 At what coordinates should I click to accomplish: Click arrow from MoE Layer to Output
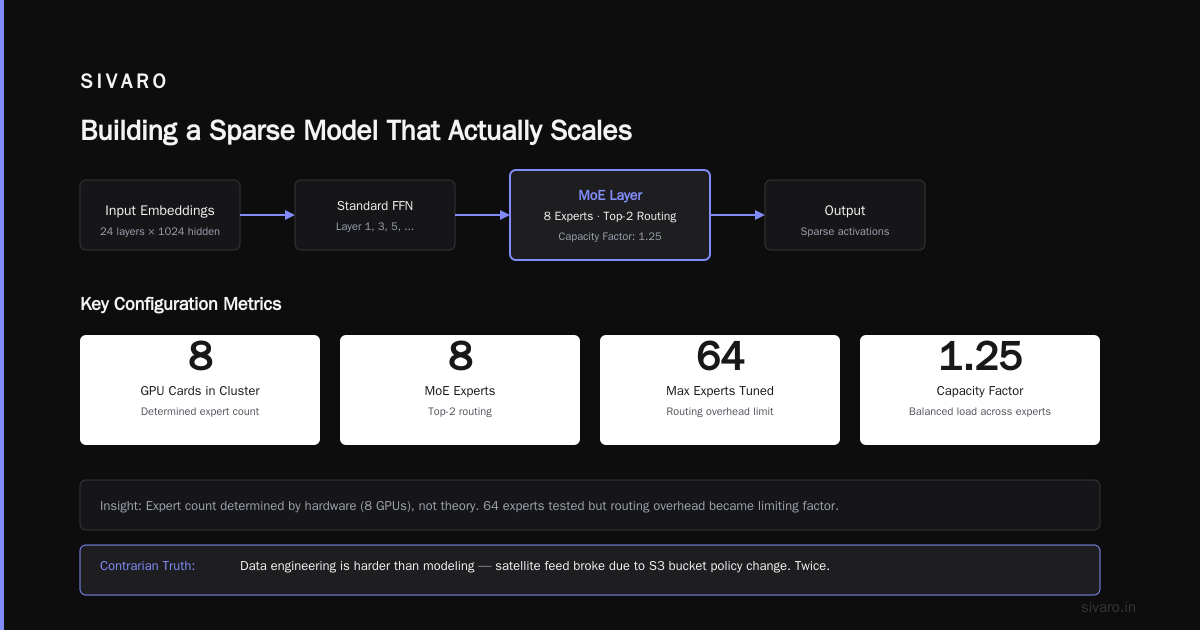click(737, 215)
